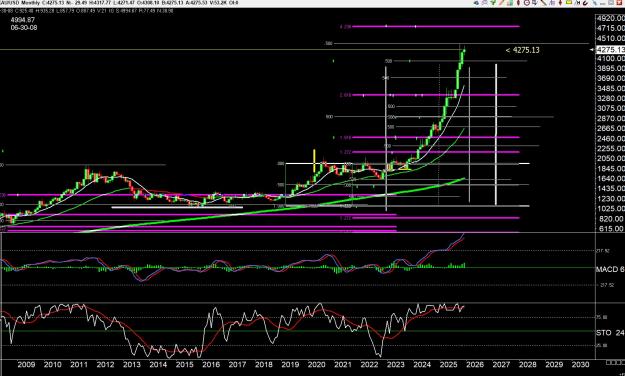Image resolution: width=625 pixels, height=376 pixels.
Task: Click the red circle minus icon
Action: tap(527, 2)
